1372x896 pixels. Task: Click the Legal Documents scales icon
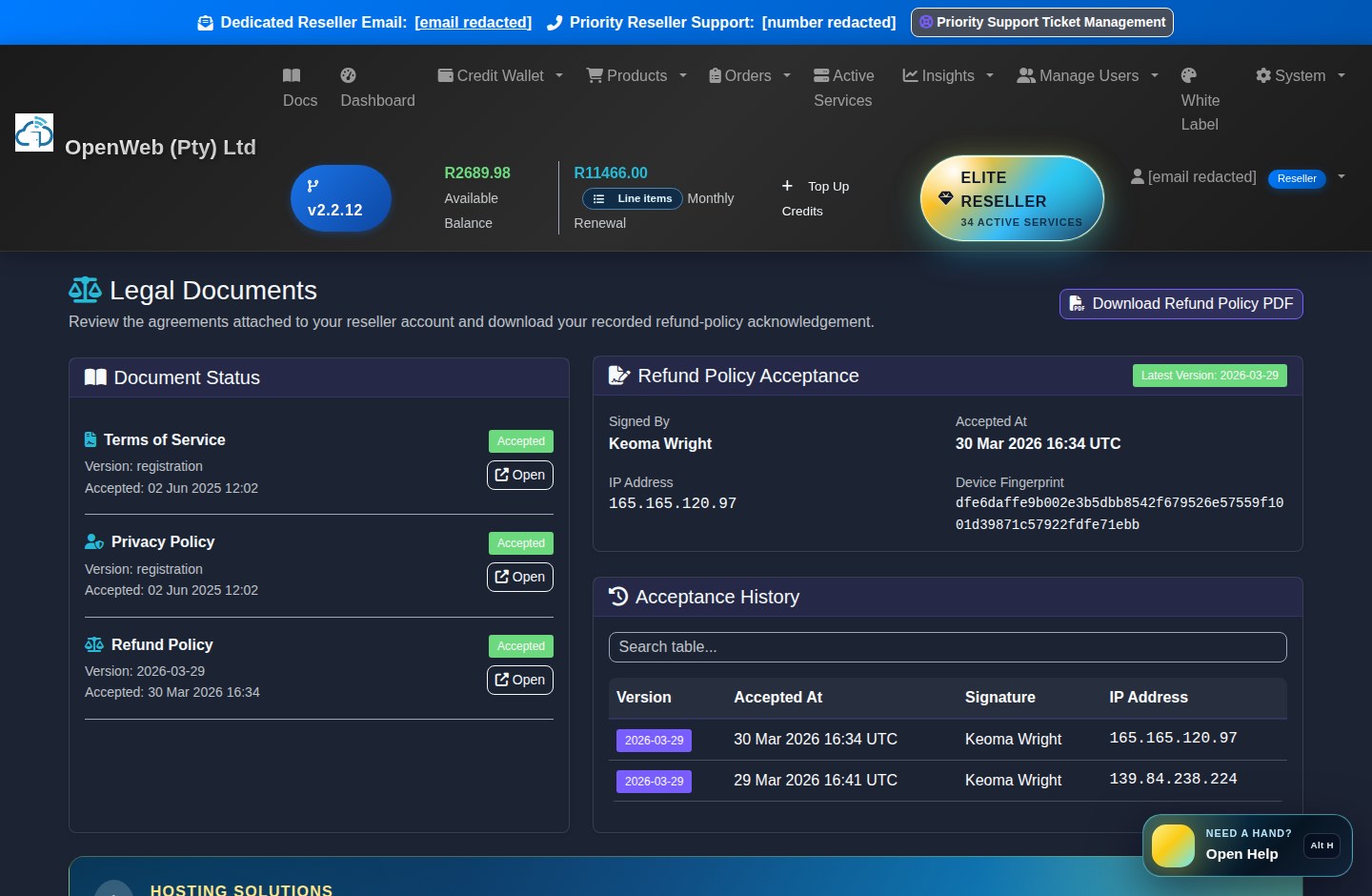click(x=85, y=290)
